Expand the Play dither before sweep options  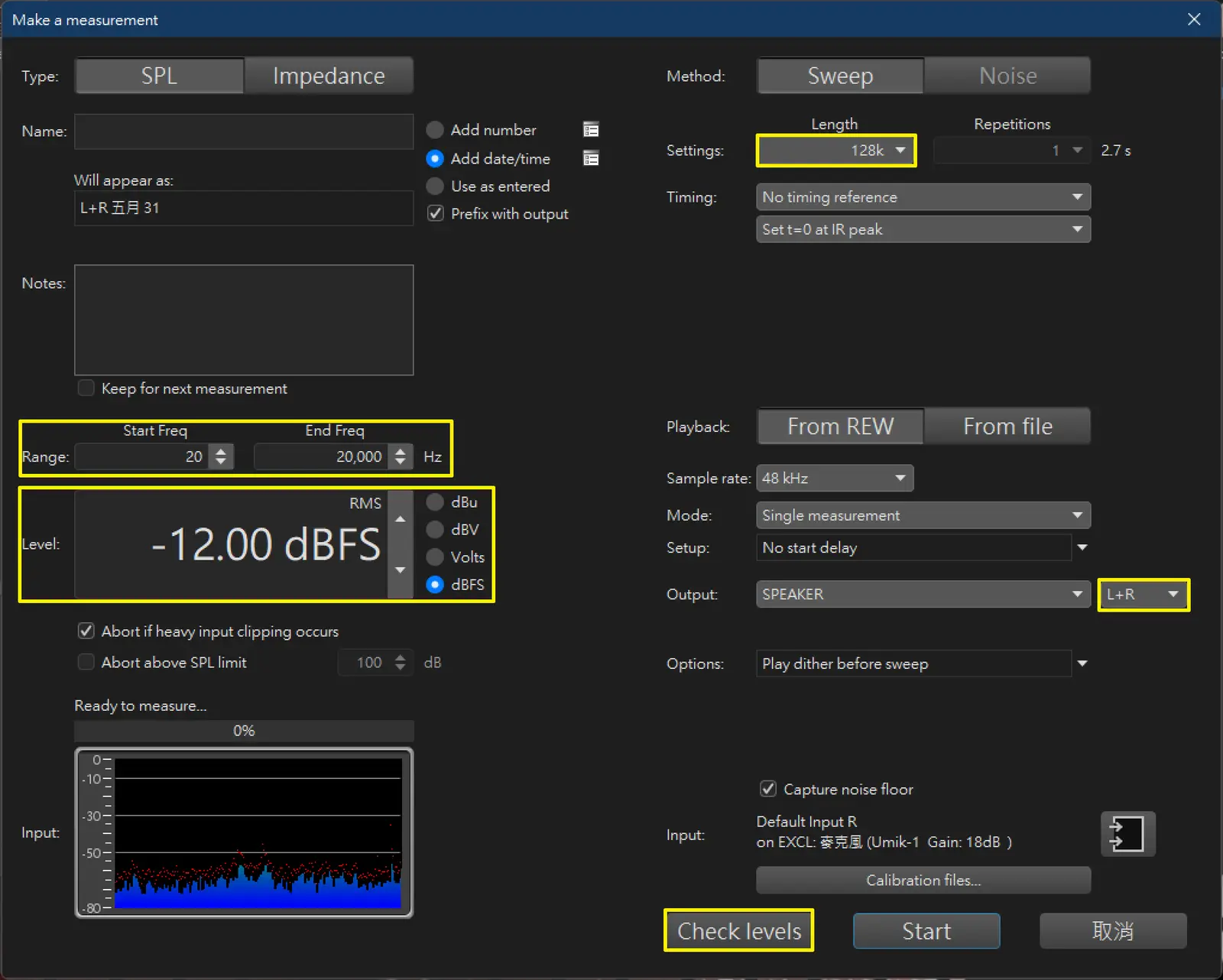pos(1082,664)
